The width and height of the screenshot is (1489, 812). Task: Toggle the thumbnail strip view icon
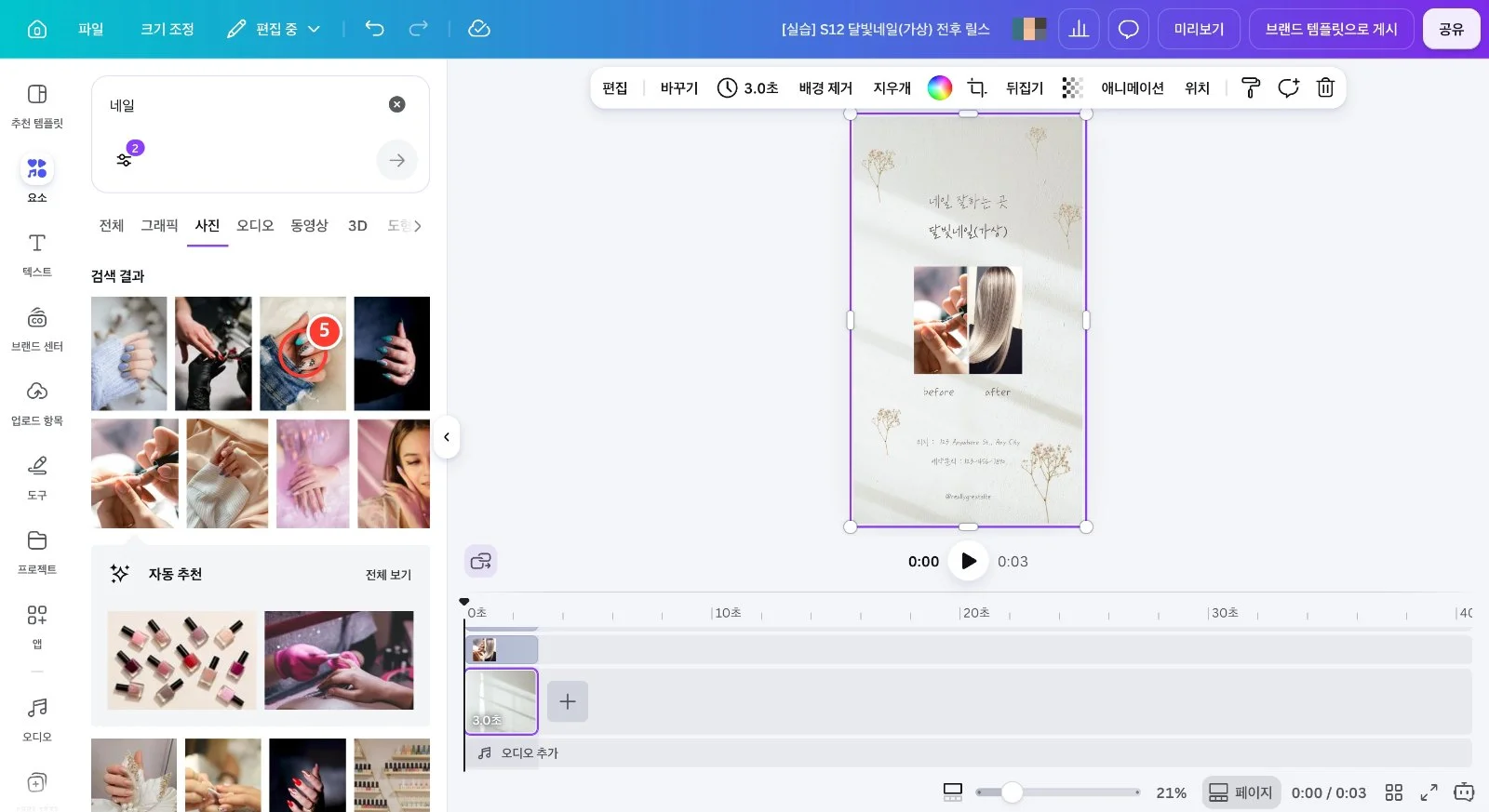(953, 792)
